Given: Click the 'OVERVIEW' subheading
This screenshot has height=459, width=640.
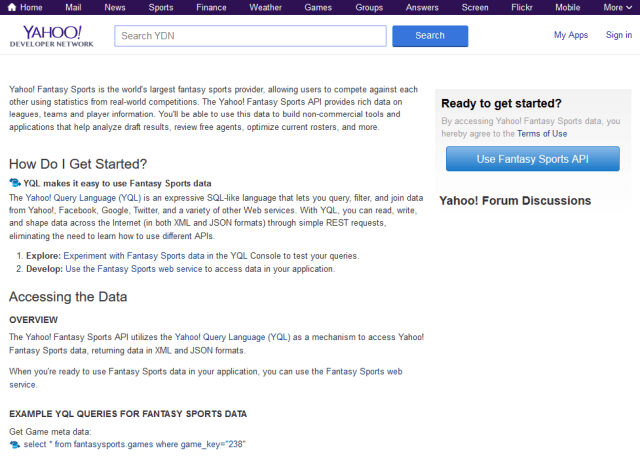Looking at the screenshot, I should [33, 320].
